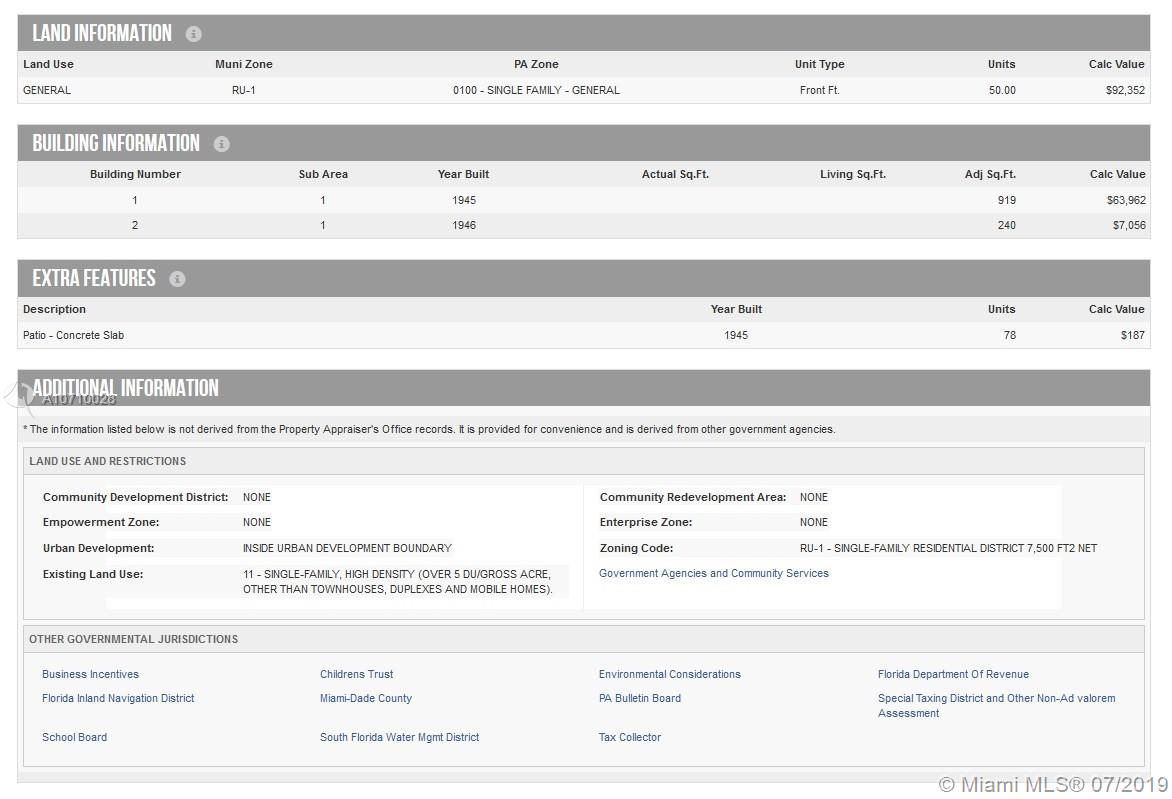Open South Florida Water Mgmt District link
Viewport: 1172px width, 799px height.
pos(399,738)
